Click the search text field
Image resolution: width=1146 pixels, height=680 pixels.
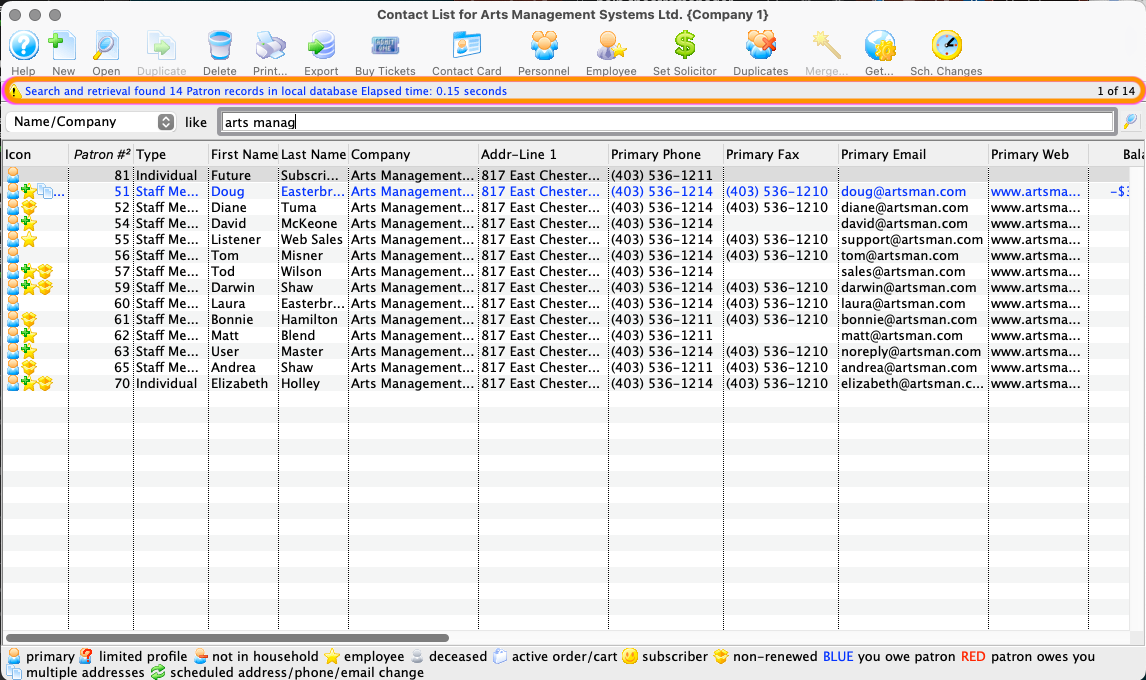pyautogui.click(x=667, y=122)
